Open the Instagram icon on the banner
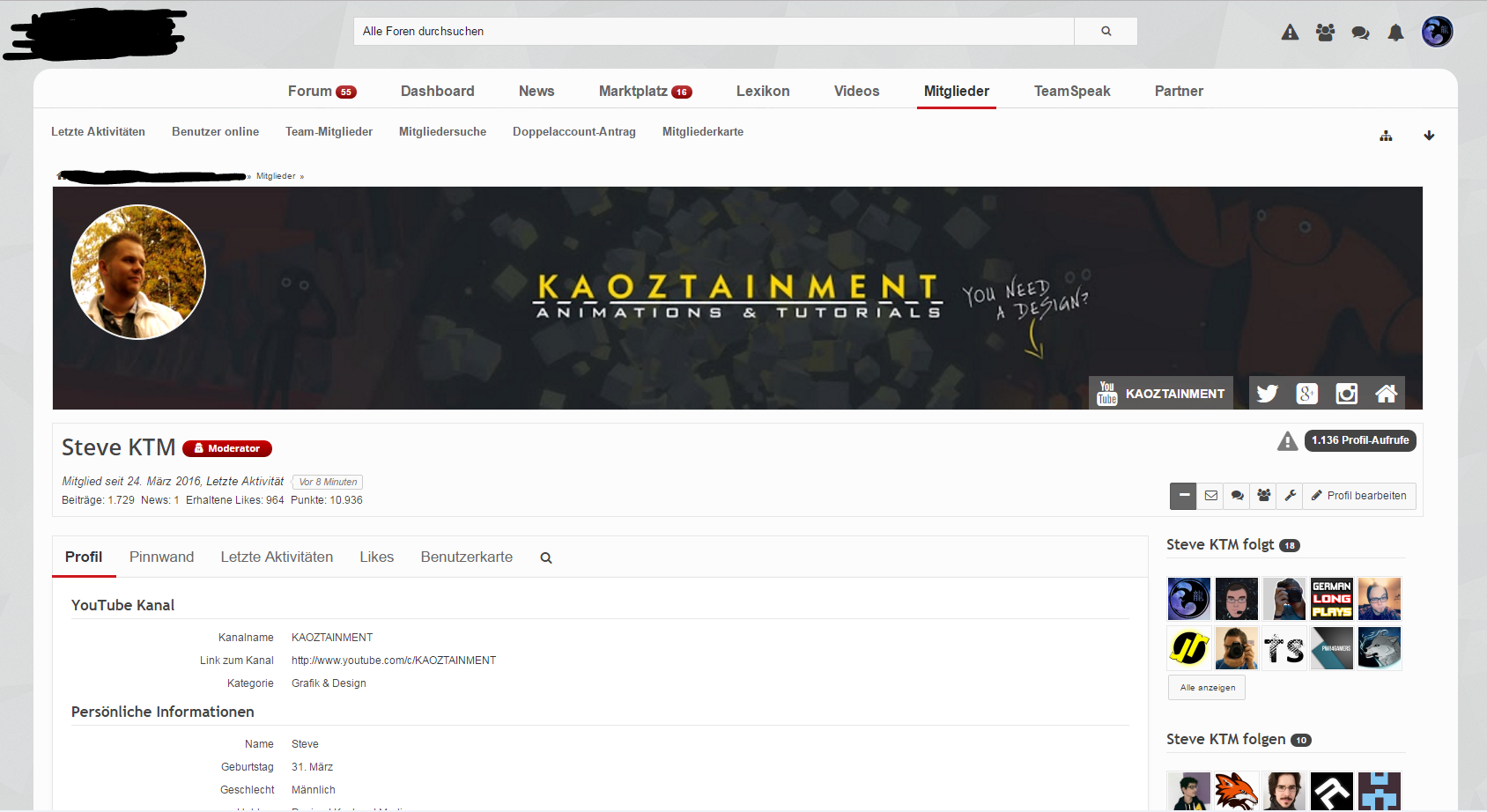This screenshot has height=812, width=1487. 1347,394
